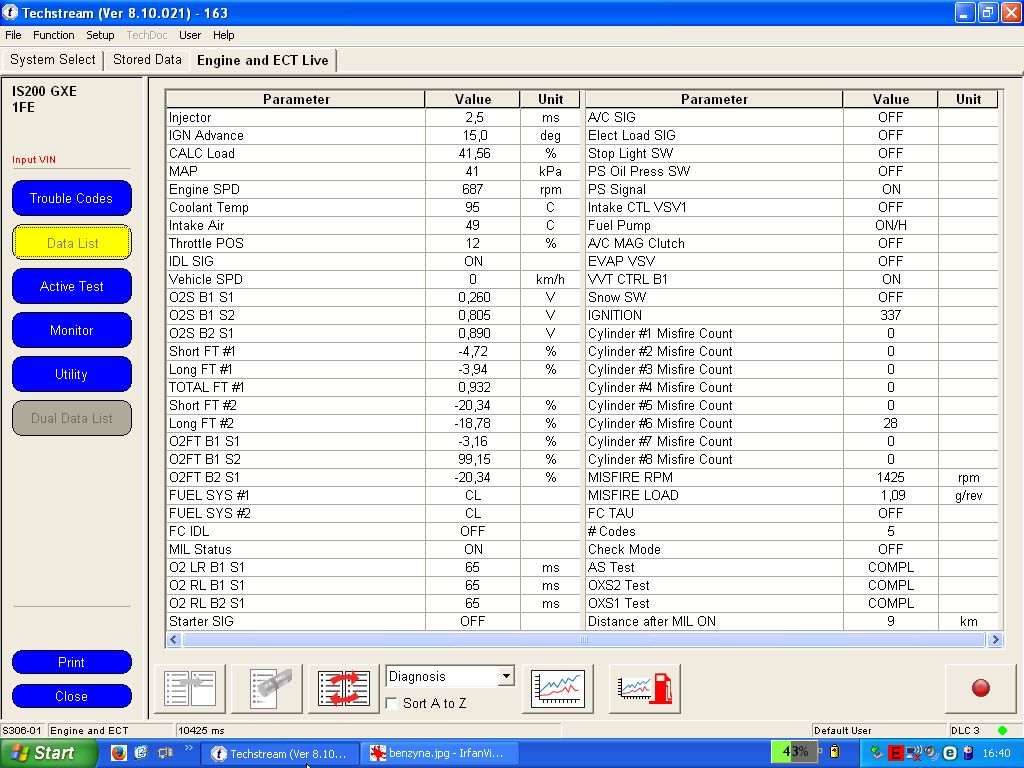The width and height of the screenshot is (1024, 768).
Task: Launch Firefox from the quick launch bar
Action: (118, 753)
